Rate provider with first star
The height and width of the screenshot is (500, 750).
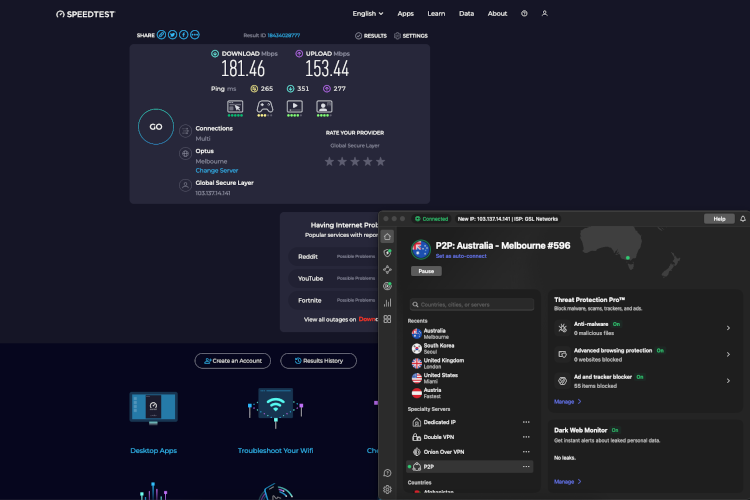[329, 162]
